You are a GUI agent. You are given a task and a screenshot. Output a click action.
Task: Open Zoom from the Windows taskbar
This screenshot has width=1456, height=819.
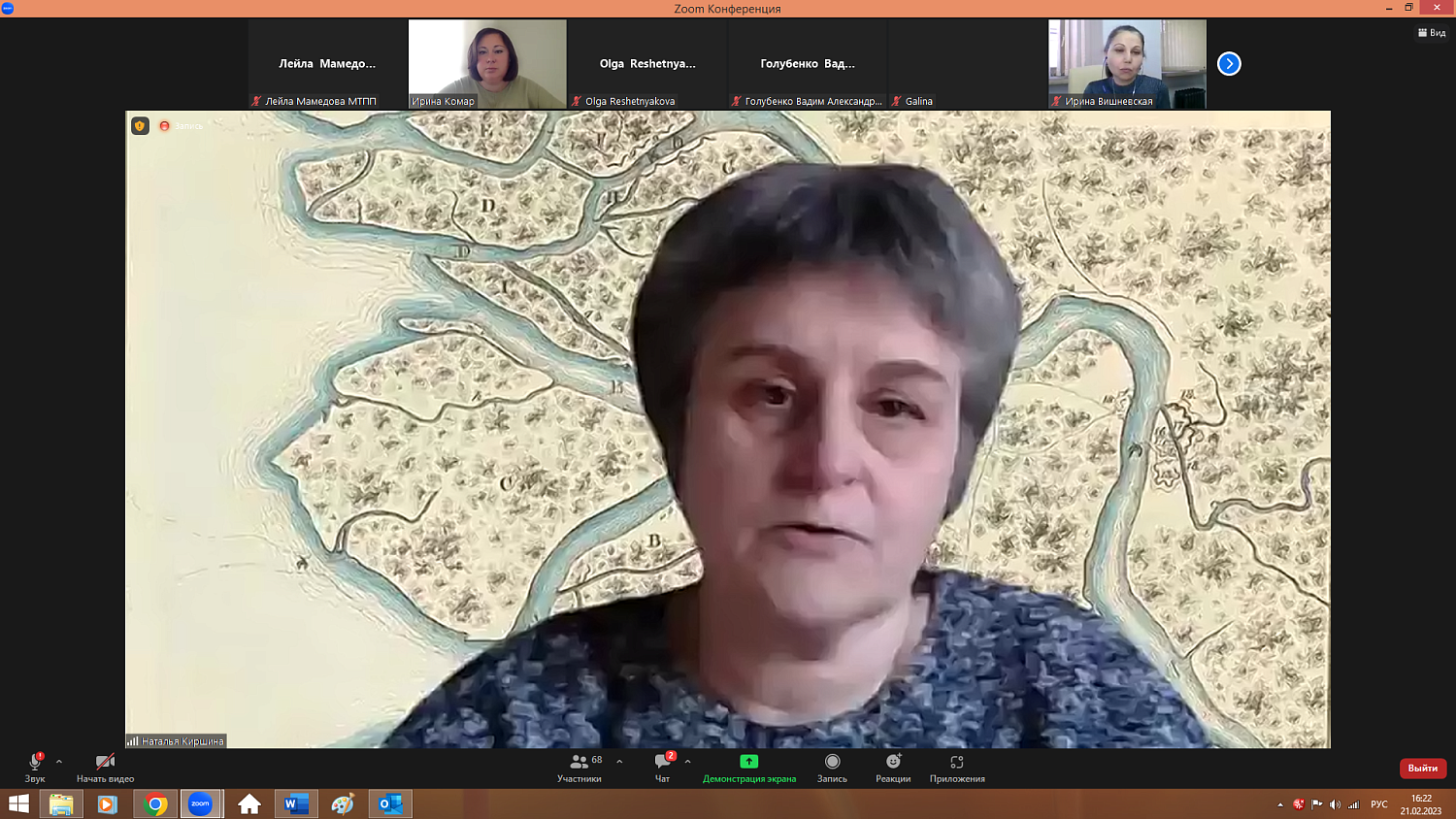(200, 803)
